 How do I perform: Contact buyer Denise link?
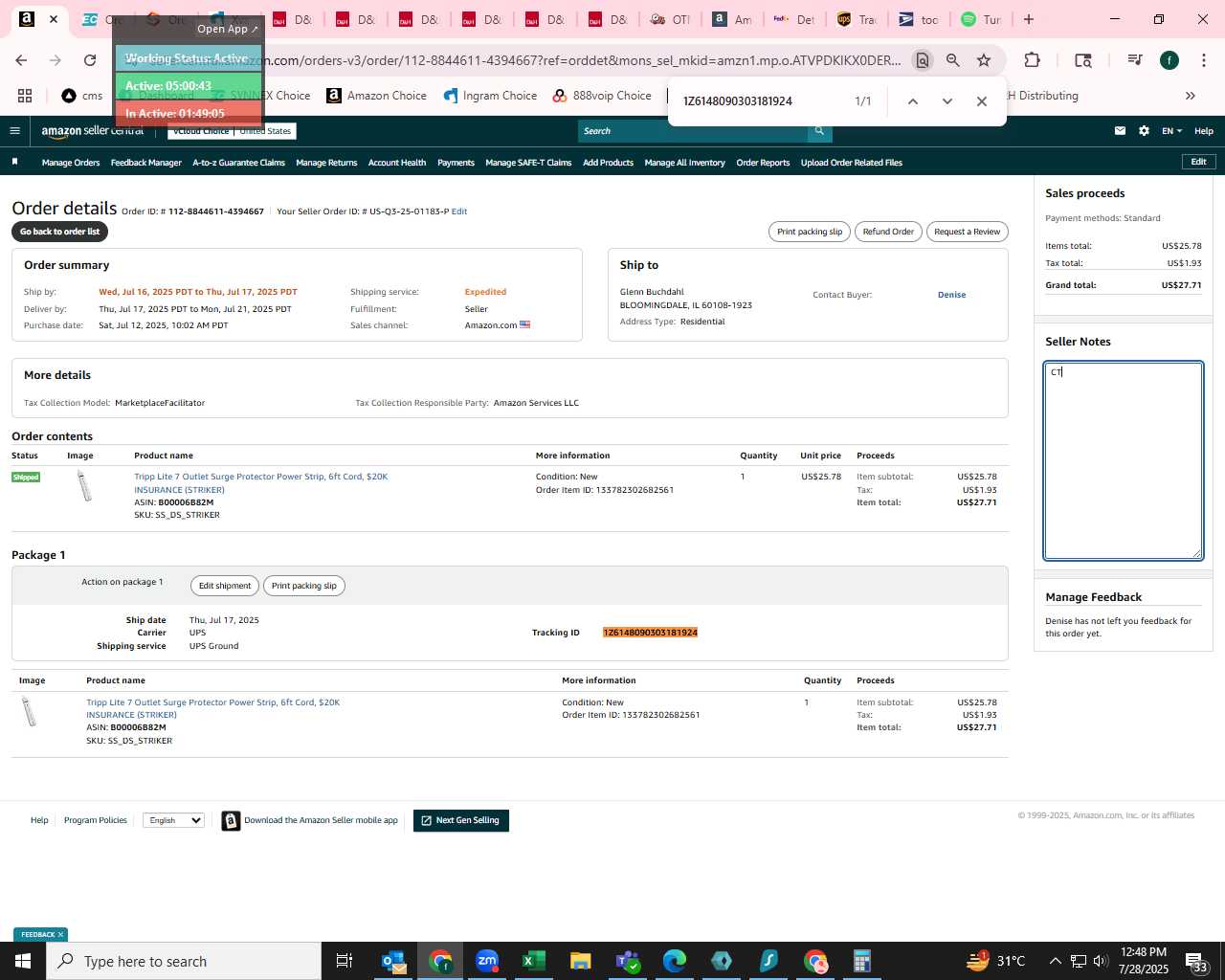pyautogui.click(x=951, y=295)
